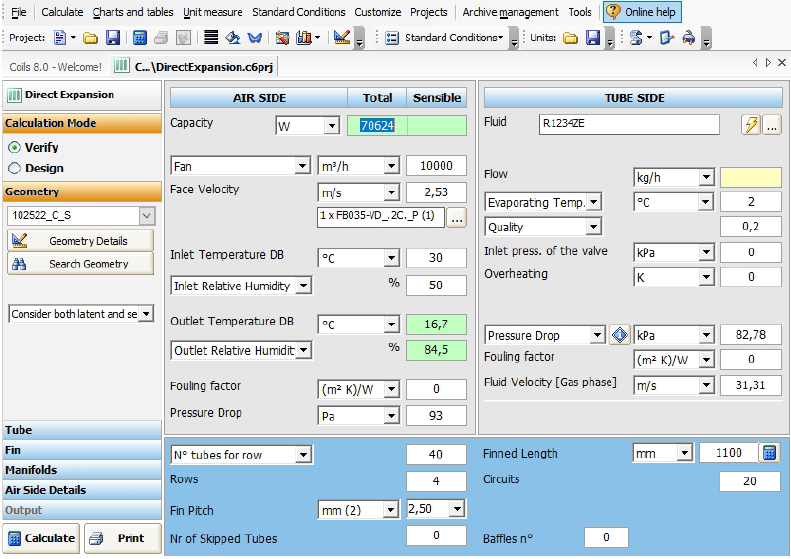The image size is (791, 559).
Task: Open Geometry Details panel
Action: click(81, 241)
